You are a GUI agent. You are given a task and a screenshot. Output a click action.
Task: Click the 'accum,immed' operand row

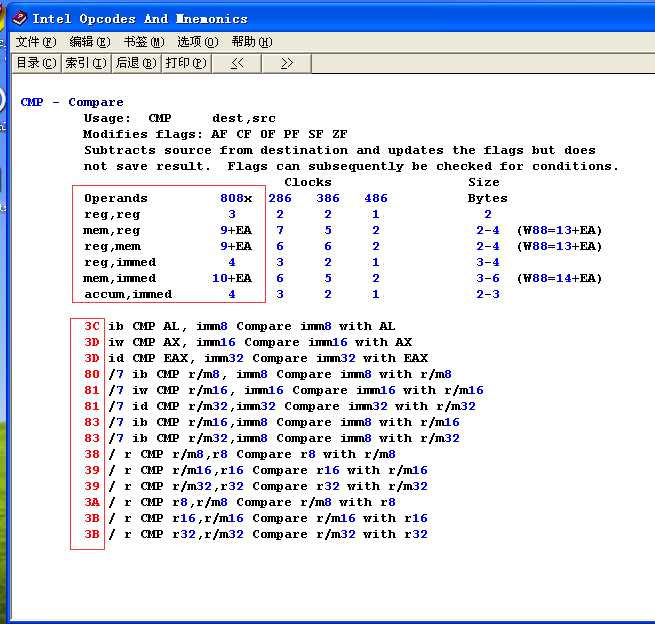click(128, 294)
